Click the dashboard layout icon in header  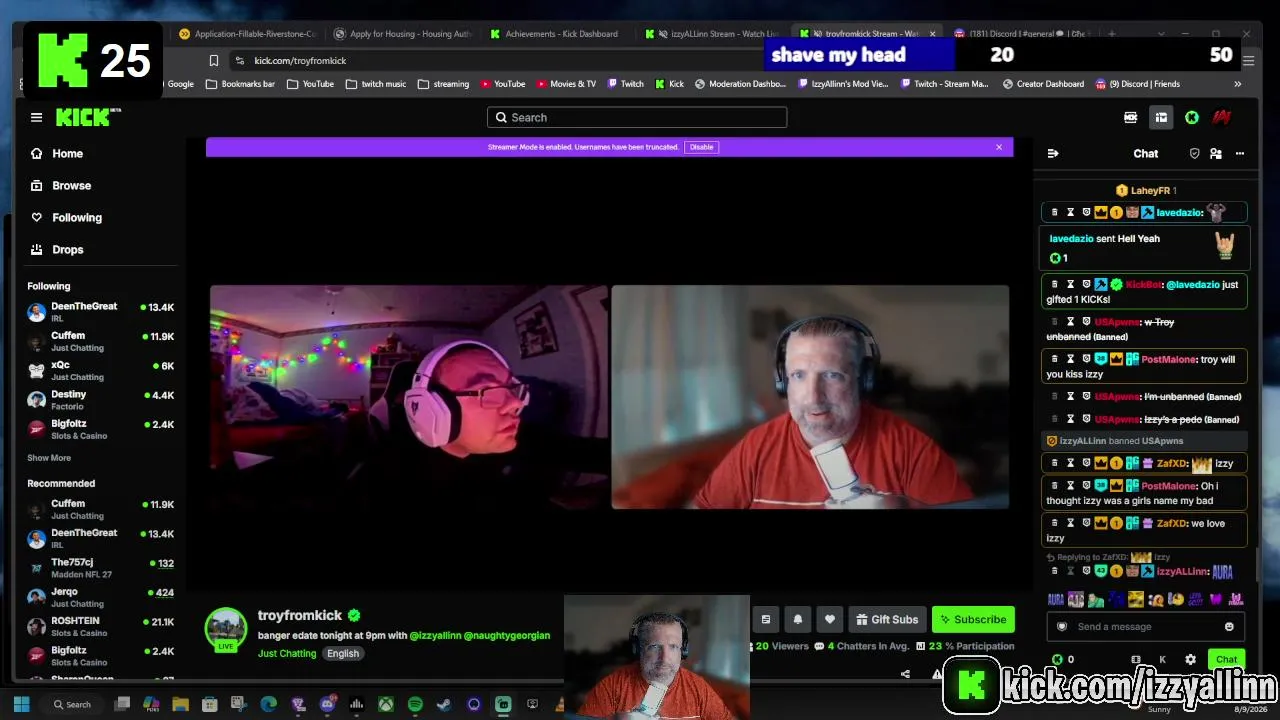tap(1161, 118)
